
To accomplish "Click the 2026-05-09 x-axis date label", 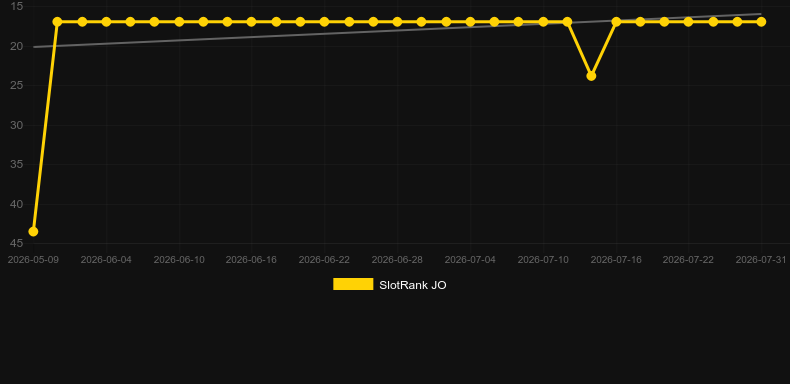I will [x=33, y=260].
